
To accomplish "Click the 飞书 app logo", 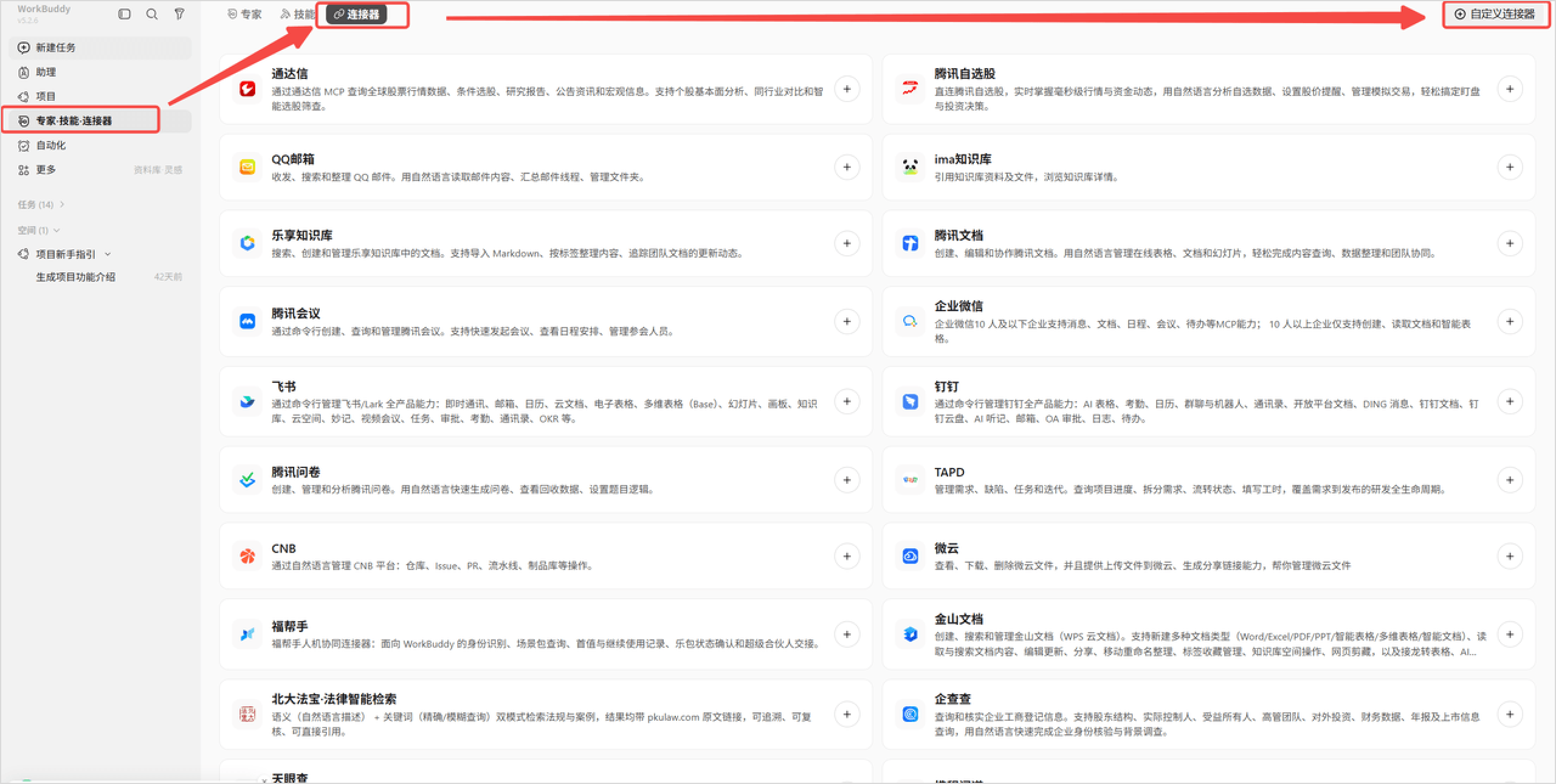I will pos(247,402).
